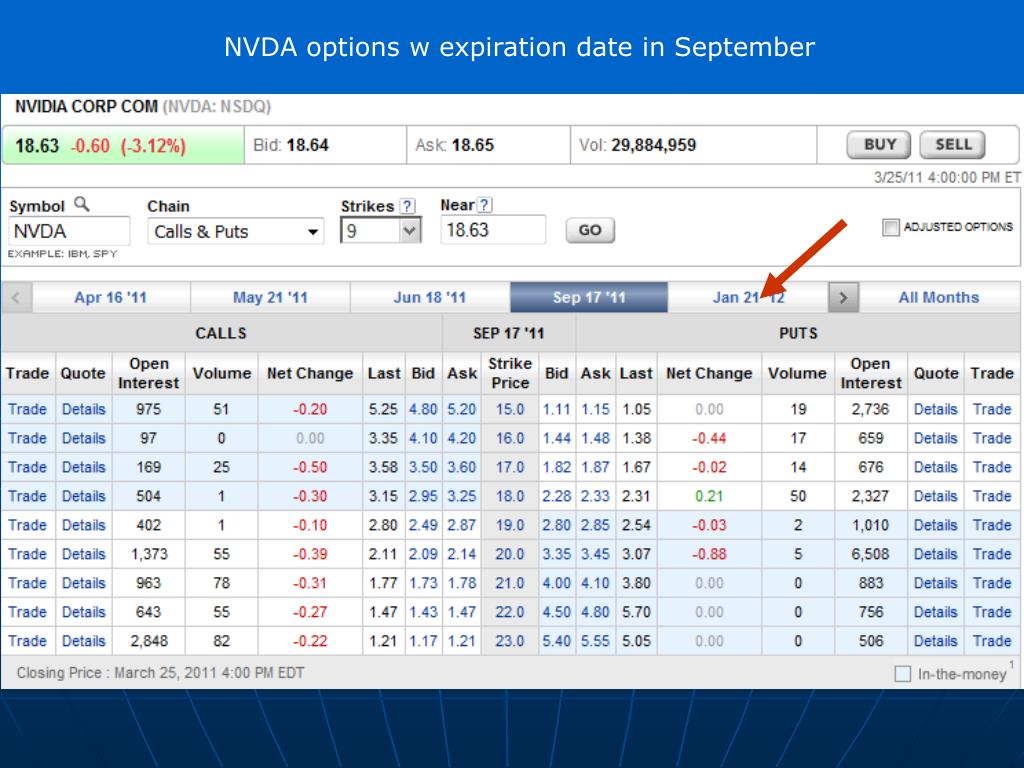Click puts bid 1.82 at strike 17.0
This screenshot has height=768, width=1024.
coord(556,468)
